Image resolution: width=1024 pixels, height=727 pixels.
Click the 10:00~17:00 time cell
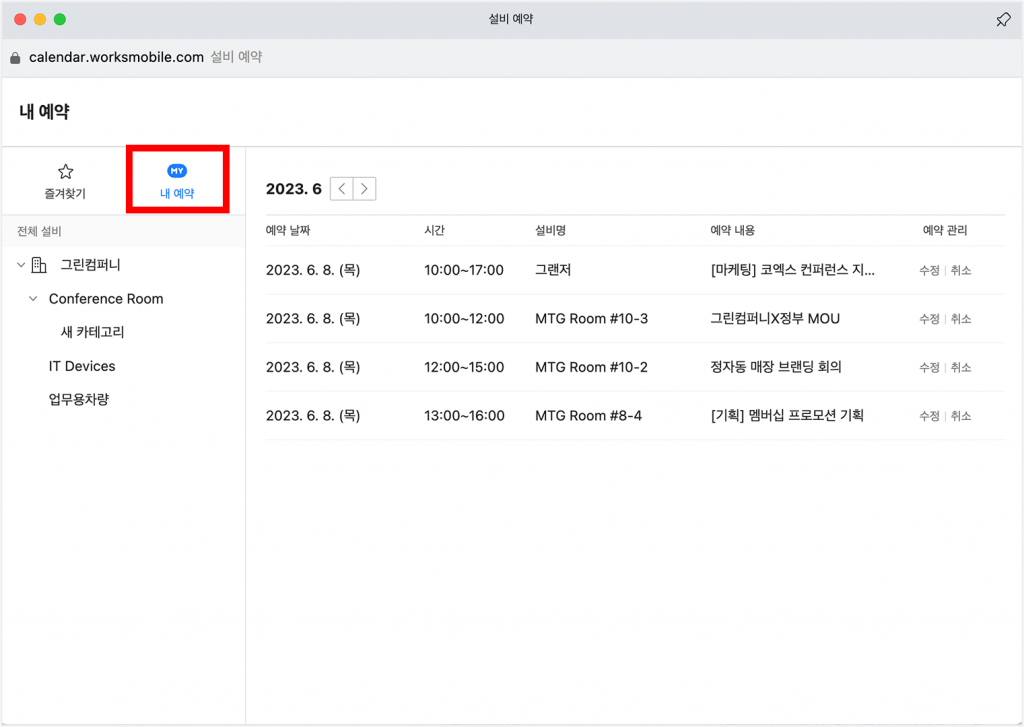pos(464,270)
